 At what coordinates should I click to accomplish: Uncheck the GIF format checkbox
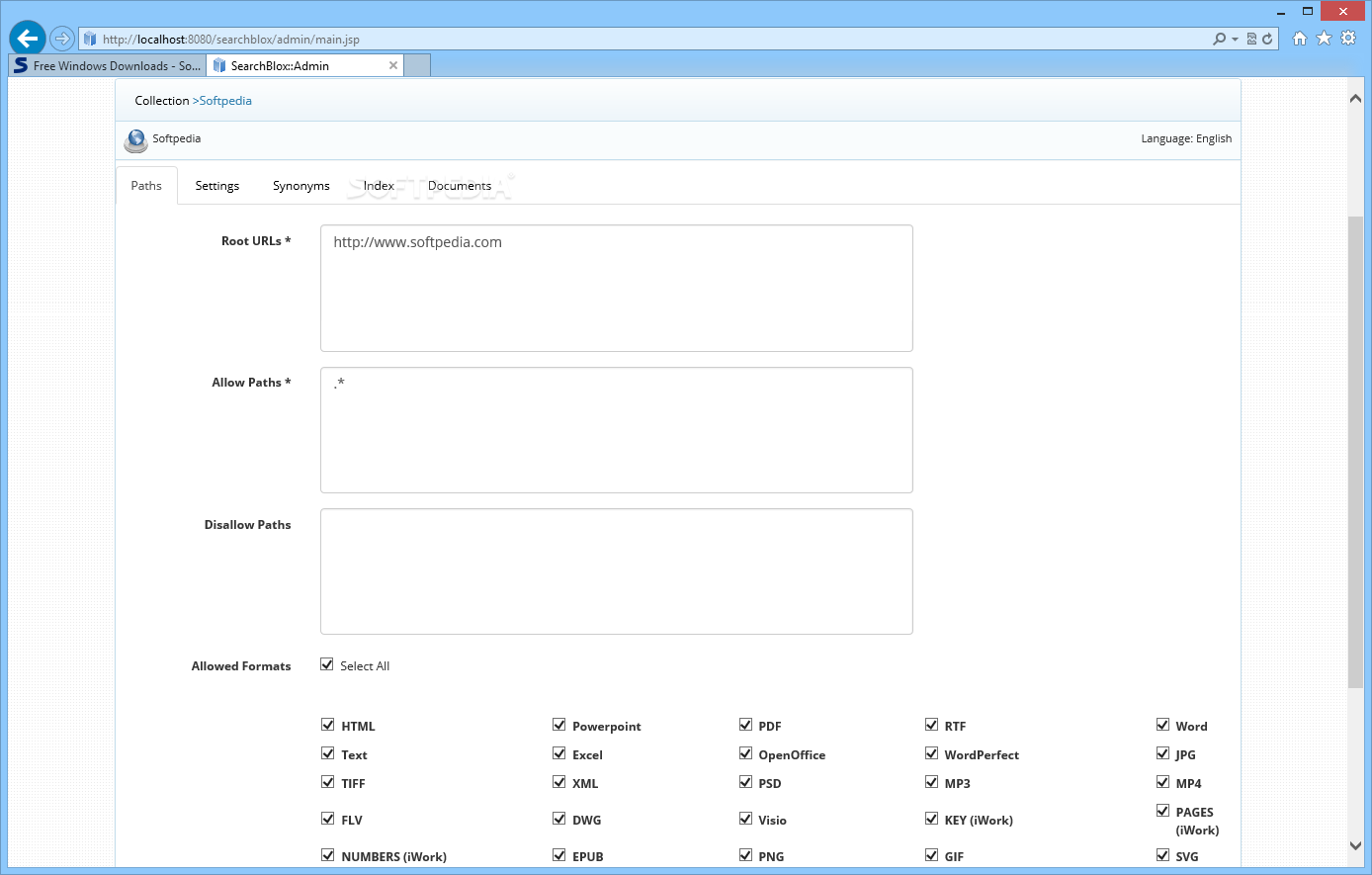pos(931,855)
